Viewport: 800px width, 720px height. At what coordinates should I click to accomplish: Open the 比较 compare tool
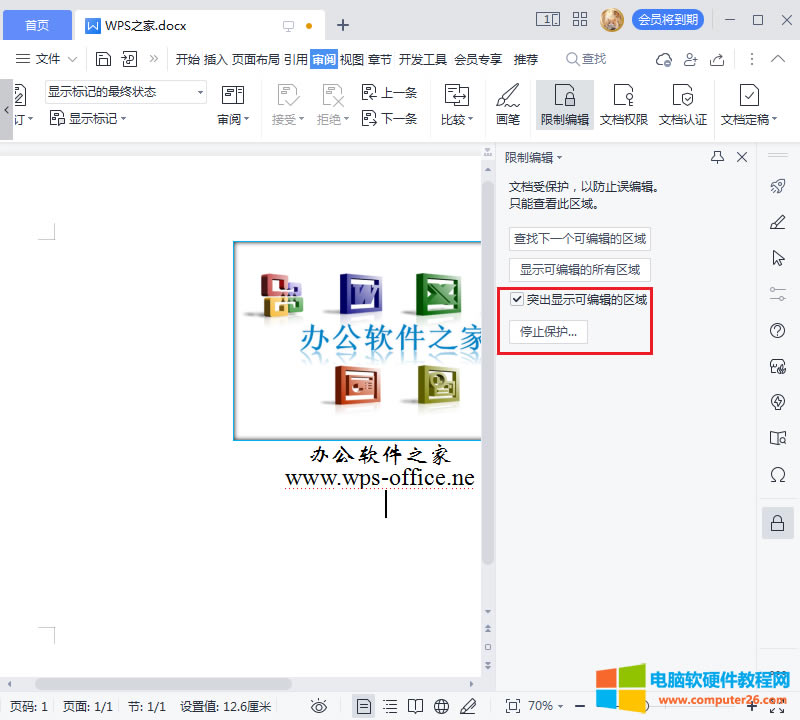coord(457,104)
